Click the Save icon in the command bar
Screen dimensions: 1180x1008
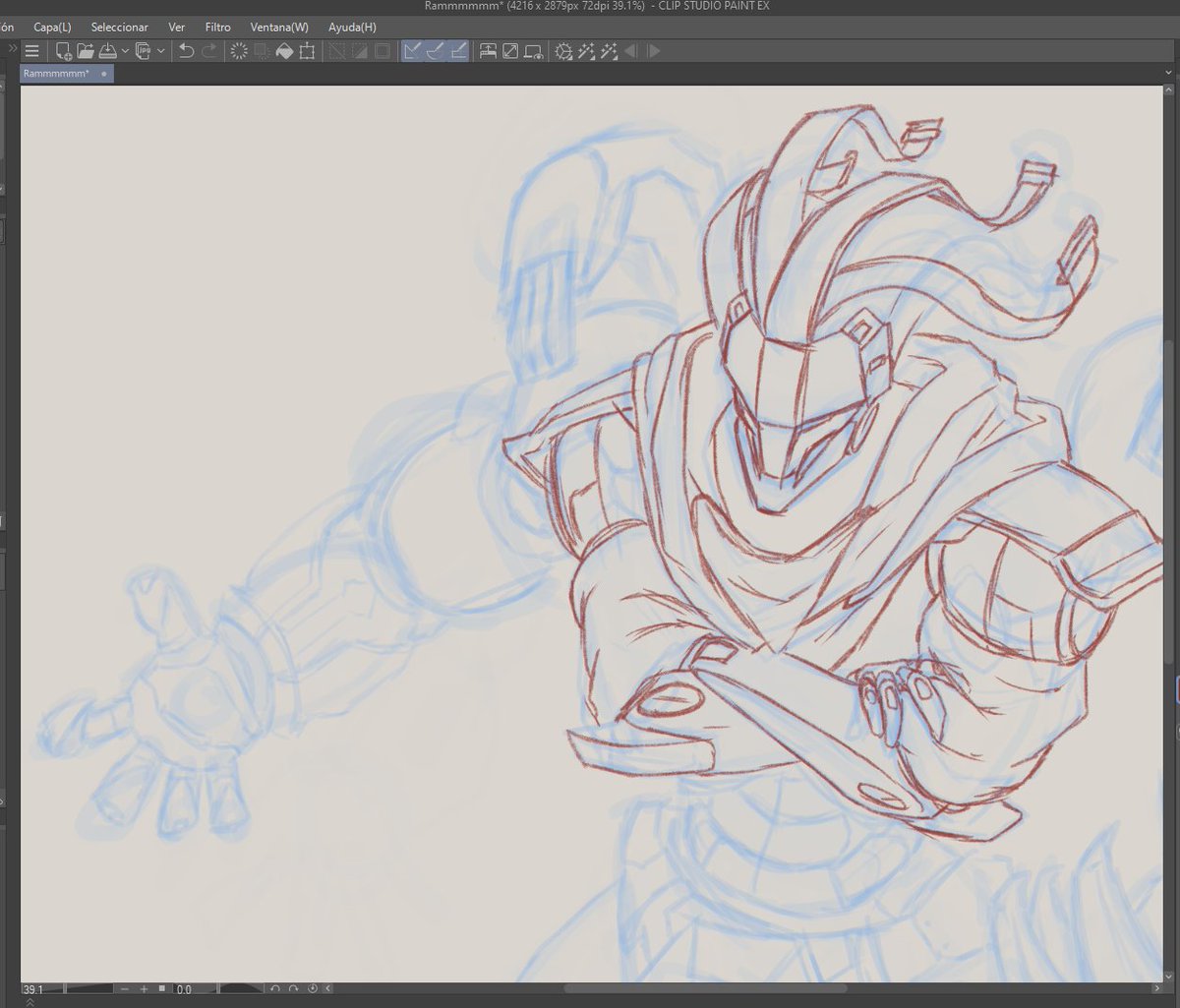click(107, 51)
